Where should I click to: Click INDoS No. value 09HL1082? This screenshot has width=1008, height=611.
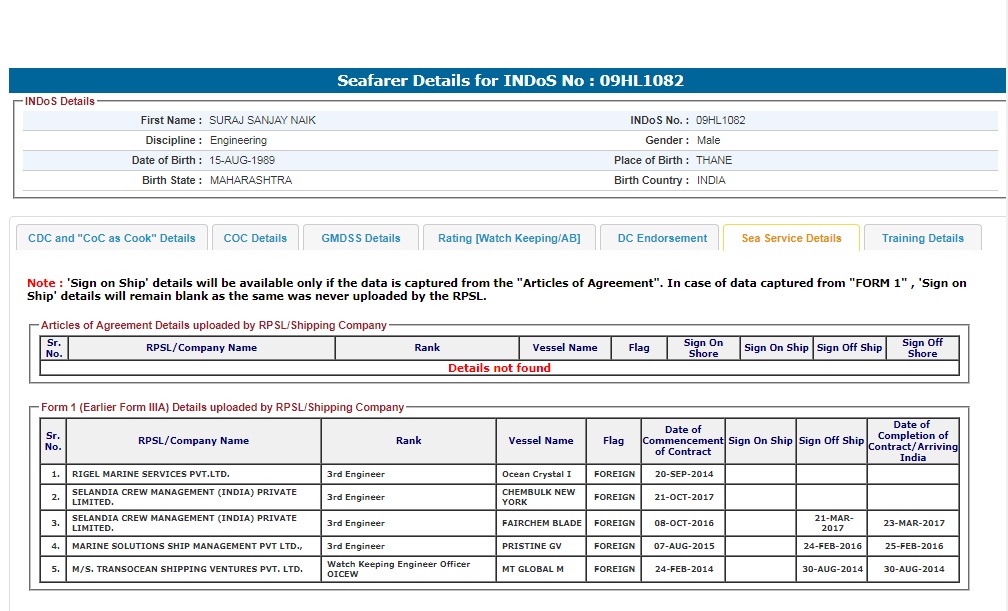[720, 120]
